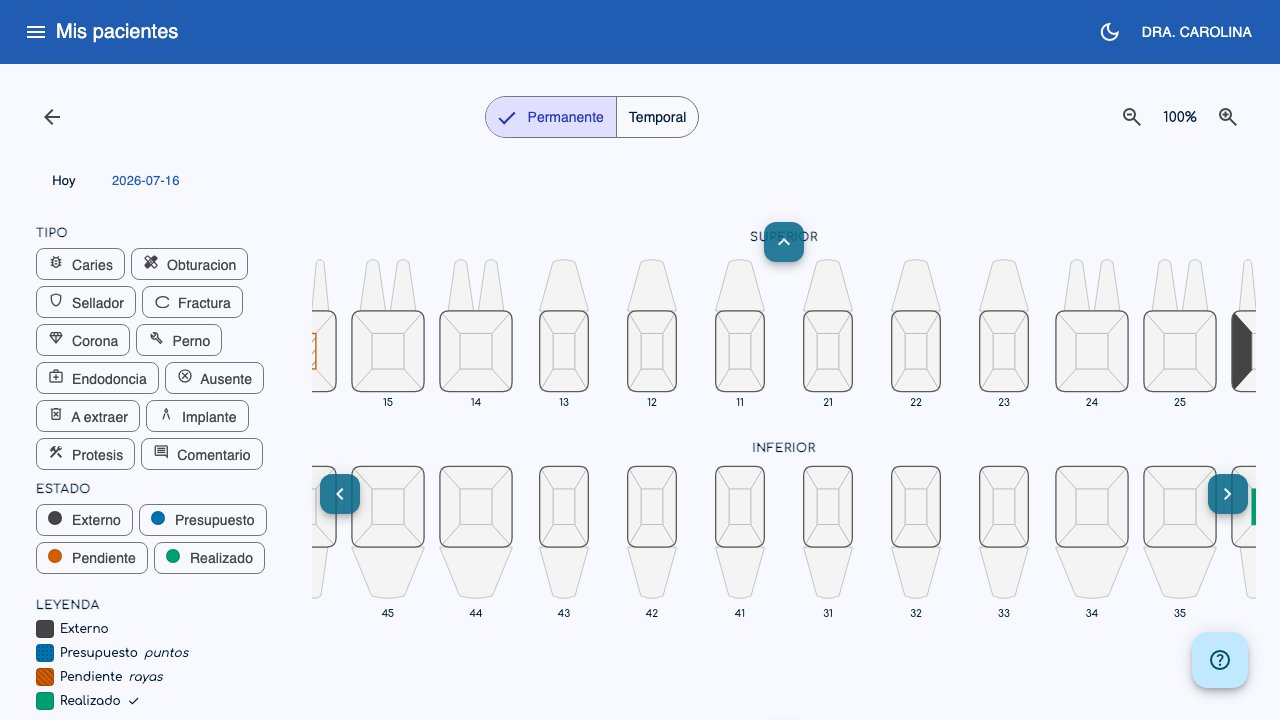Collapse the Superior arch with up chevron
The image size is (1280, 720).
point(784,242)
